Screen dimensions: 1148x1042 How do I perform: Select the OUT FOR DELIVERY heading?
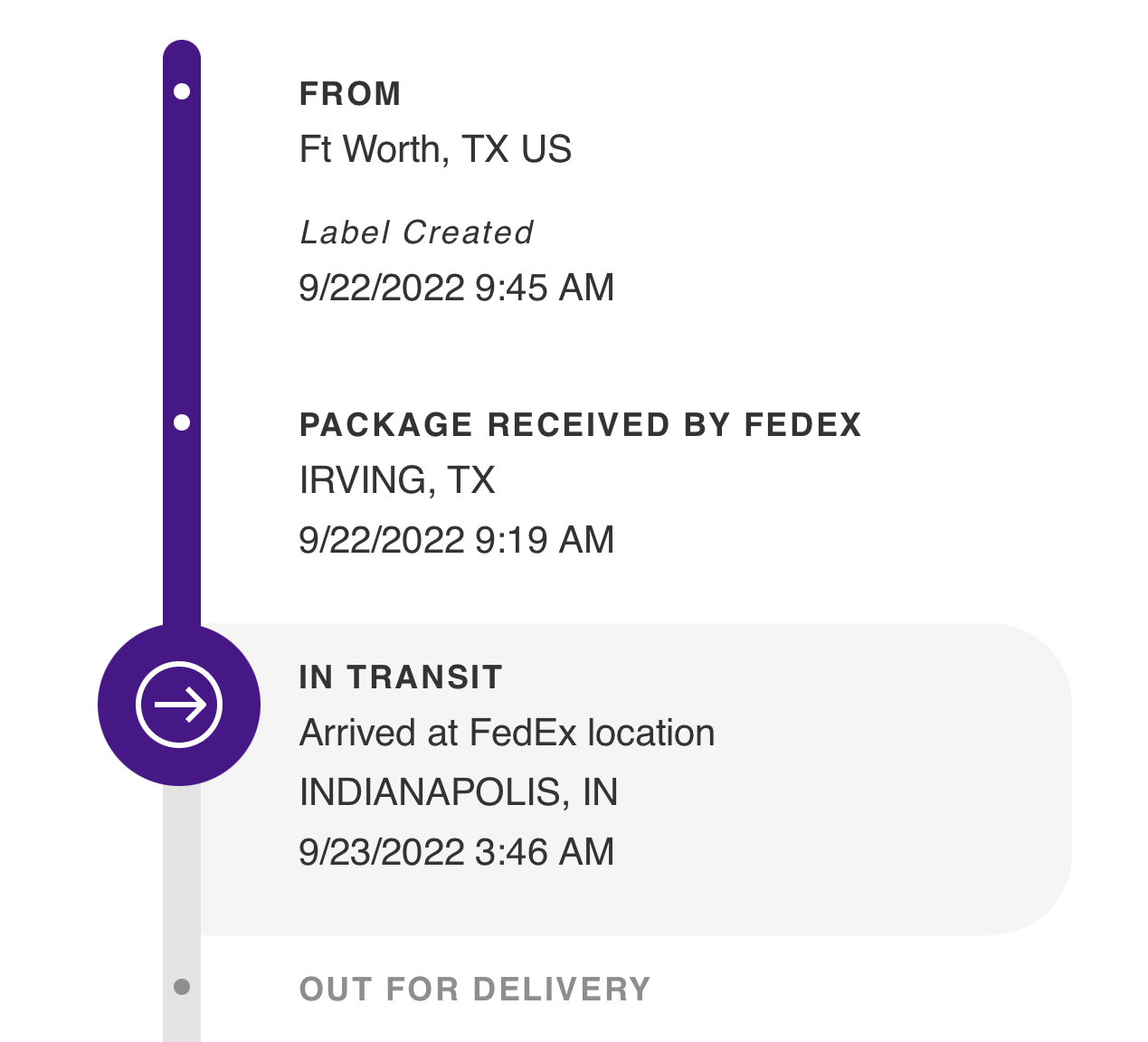click(x=475, y=990)
